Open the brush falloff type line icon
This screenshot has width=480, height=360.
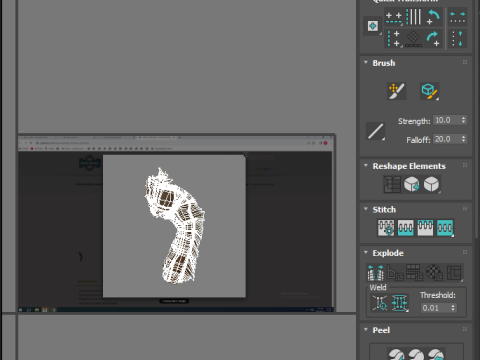376,131
